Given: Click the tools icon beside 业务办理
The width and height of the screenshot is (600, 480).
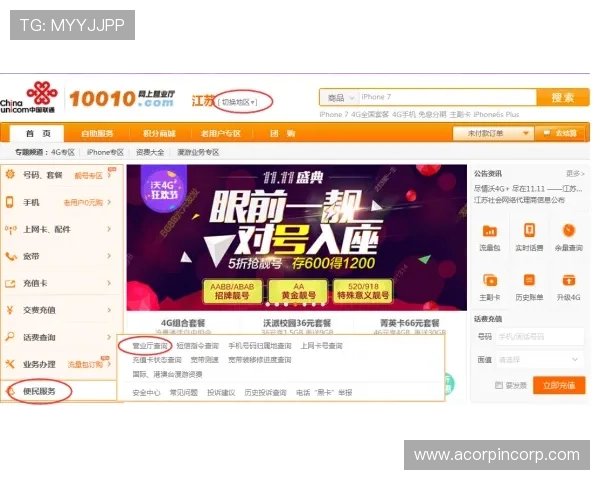Looking at the screenshot, I should pos(10,364).
